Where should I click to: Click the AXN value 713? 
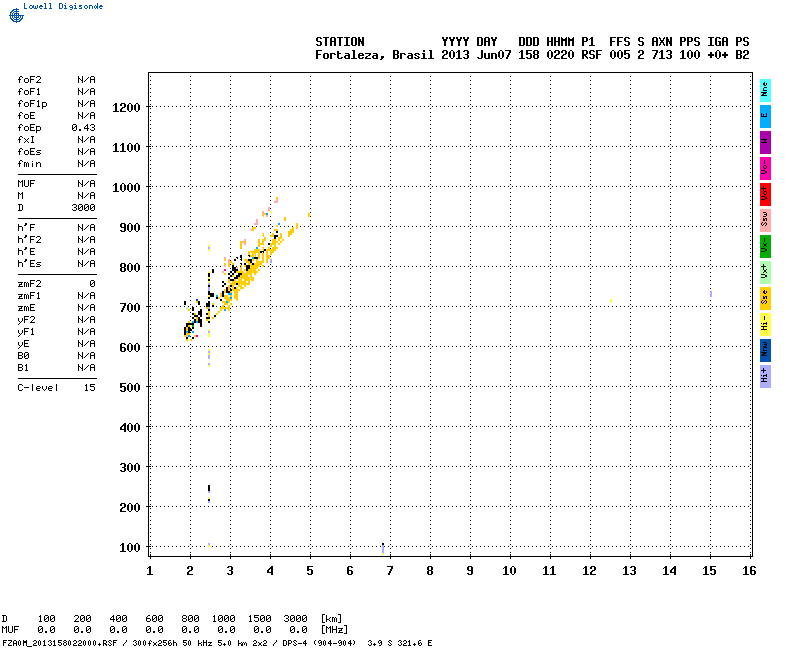point(662,55)
